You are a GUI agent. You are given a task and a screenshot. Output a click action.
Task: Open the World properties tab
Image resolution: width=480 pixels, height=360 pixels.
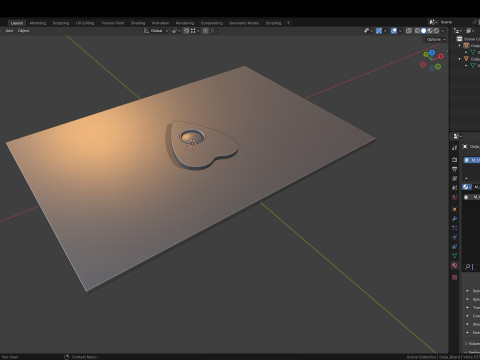[x=454, y=197]
